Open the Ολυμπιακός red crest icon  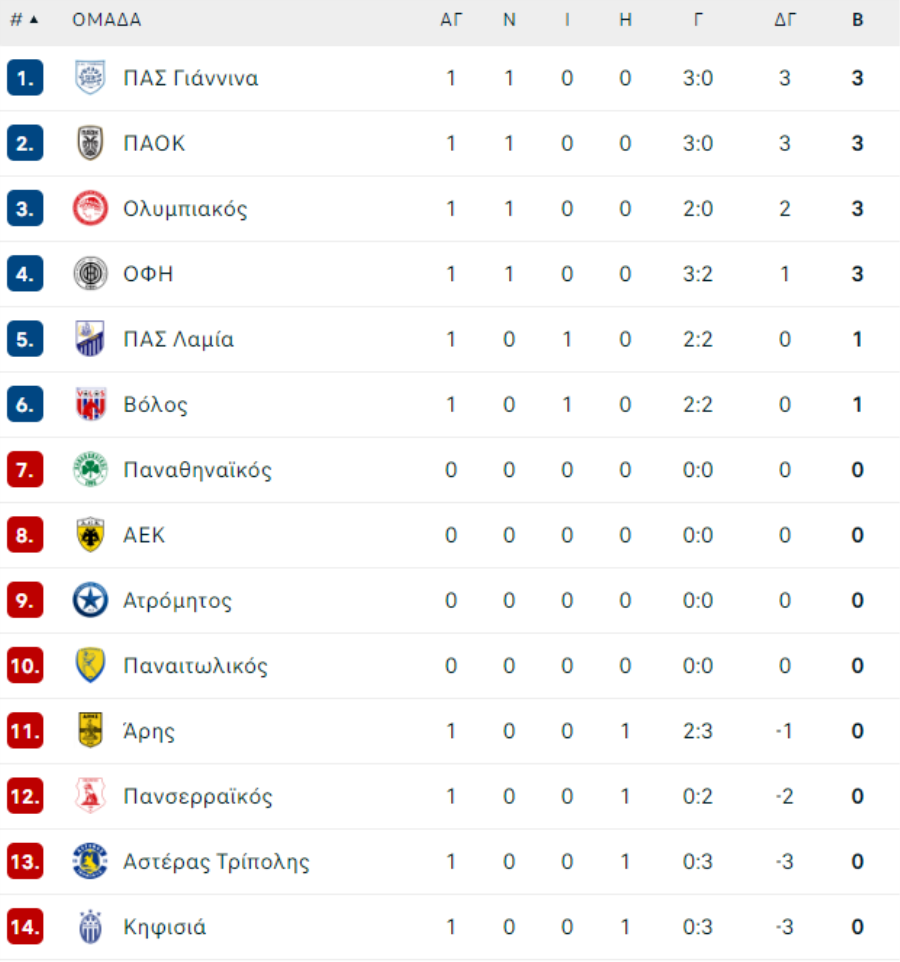point(90,209)
